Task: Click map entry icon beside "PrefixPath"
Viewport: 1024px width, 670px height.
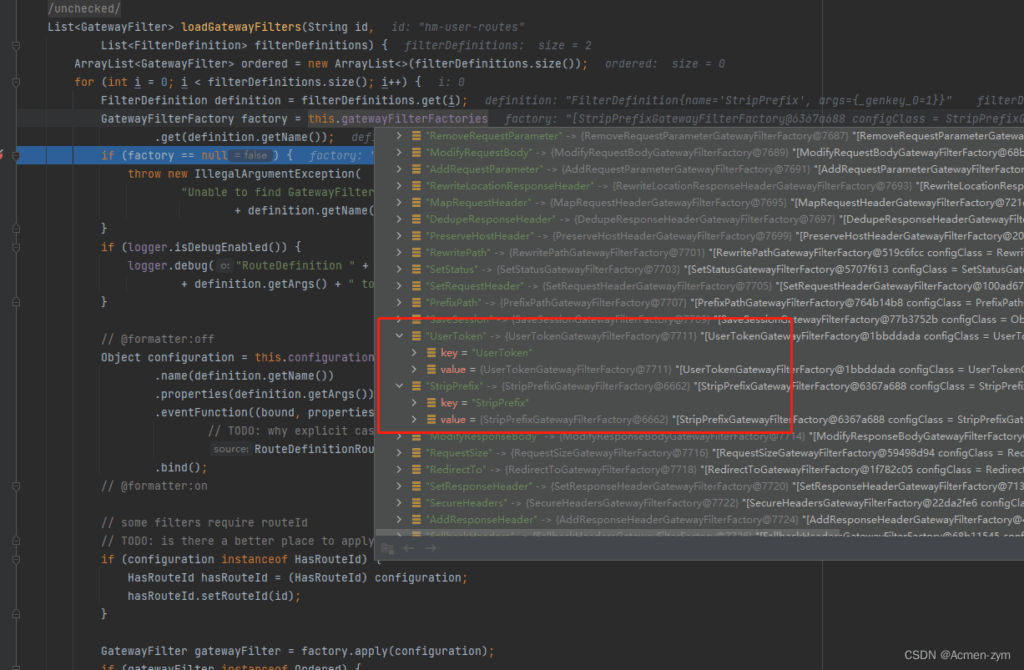Action: (416, 302)
